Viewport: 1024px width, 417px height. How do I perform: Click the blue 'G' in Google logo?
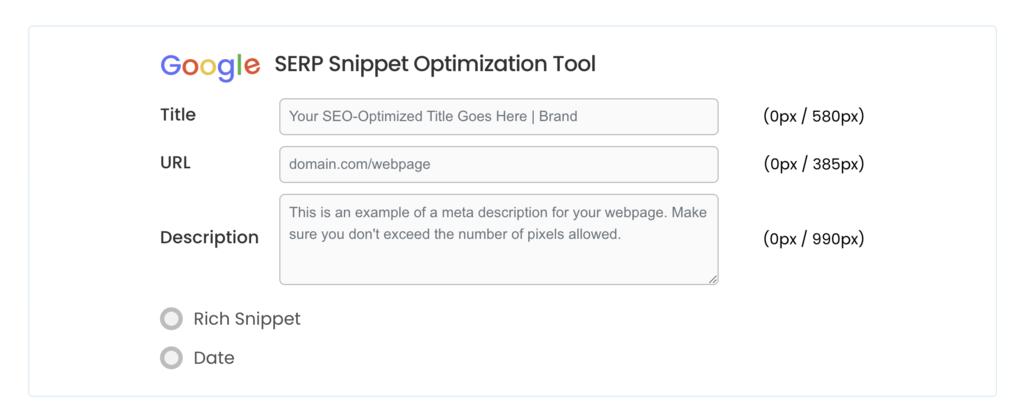tap(172, 65)
